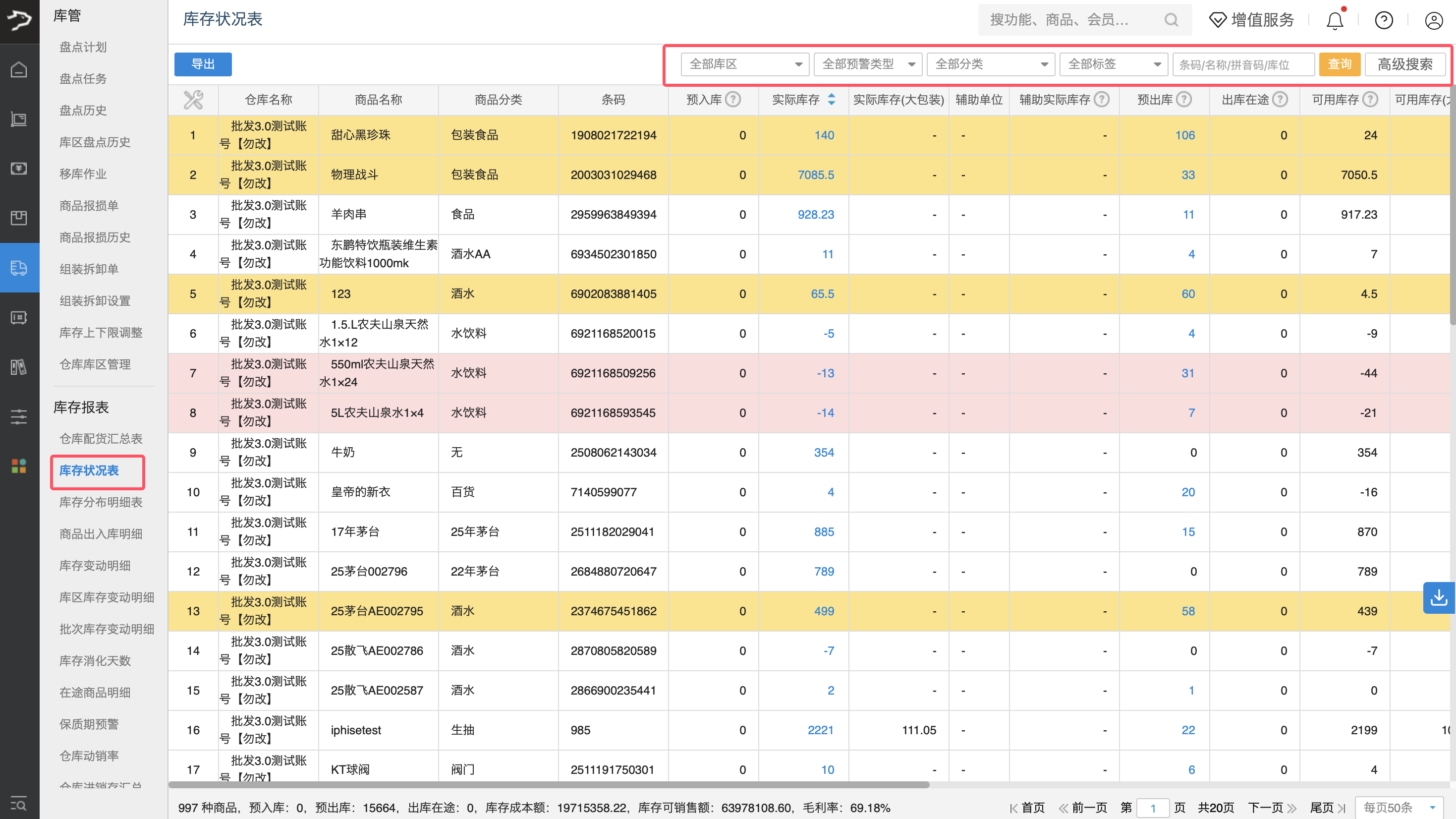Viewport: 1456px width, 819px height.
Task: Click the 导出 export button
Action: pos(202,64)
